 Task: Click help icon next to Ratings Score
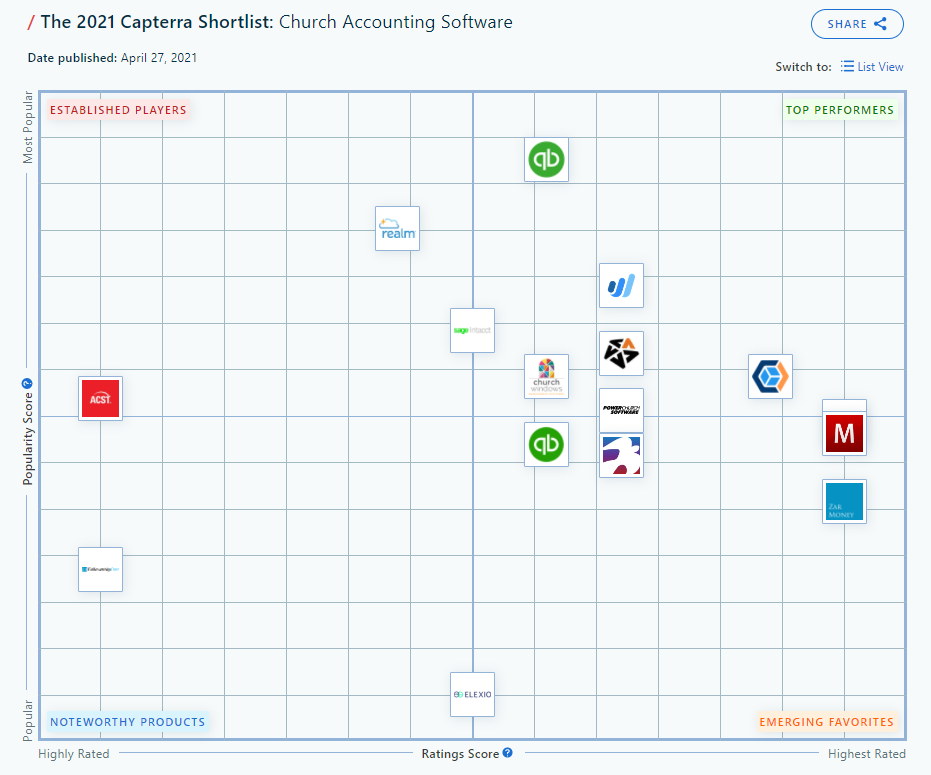(508, 752)
